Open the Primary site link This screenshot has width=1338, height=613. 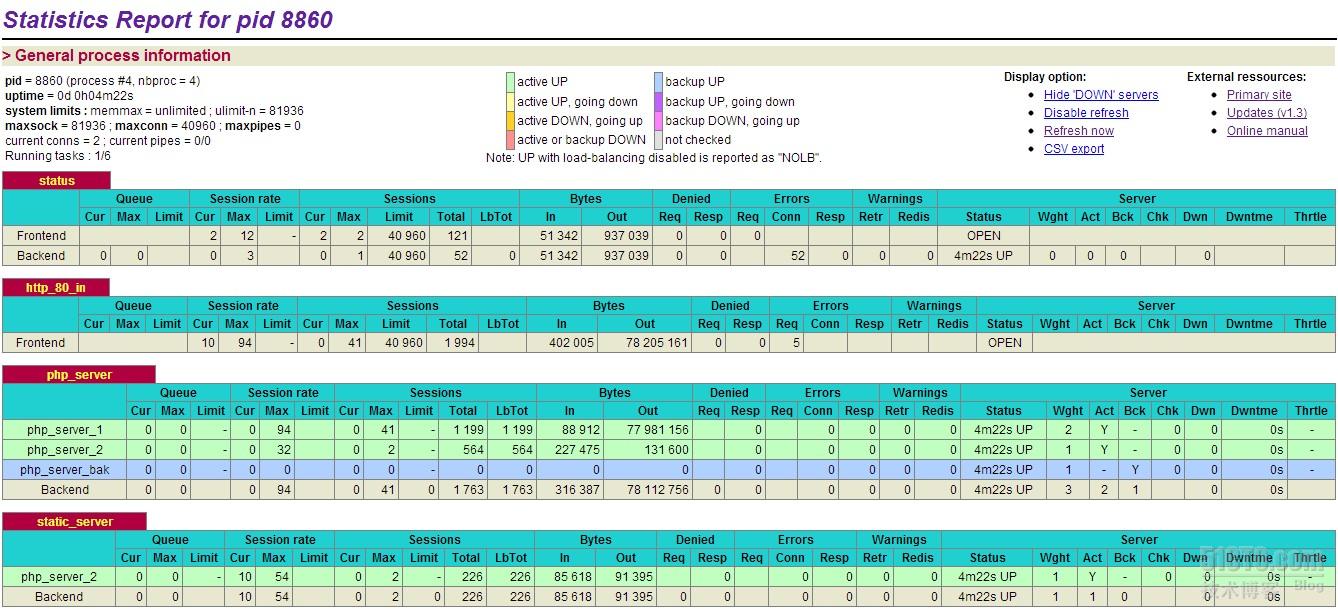pyautogui.click(x=1259, y=95)
